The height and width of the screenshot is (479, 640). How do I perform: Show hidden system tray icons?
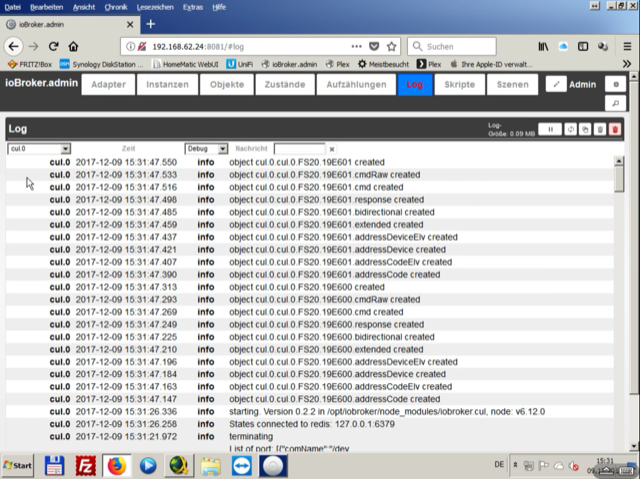click(515, 465)
